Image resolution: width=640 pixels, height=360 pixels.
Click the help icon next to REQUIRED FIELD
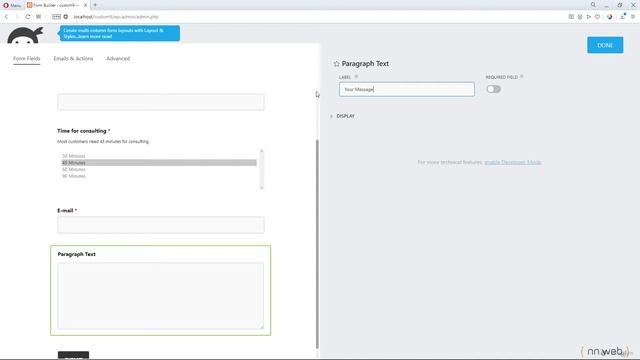click(522, 77)
